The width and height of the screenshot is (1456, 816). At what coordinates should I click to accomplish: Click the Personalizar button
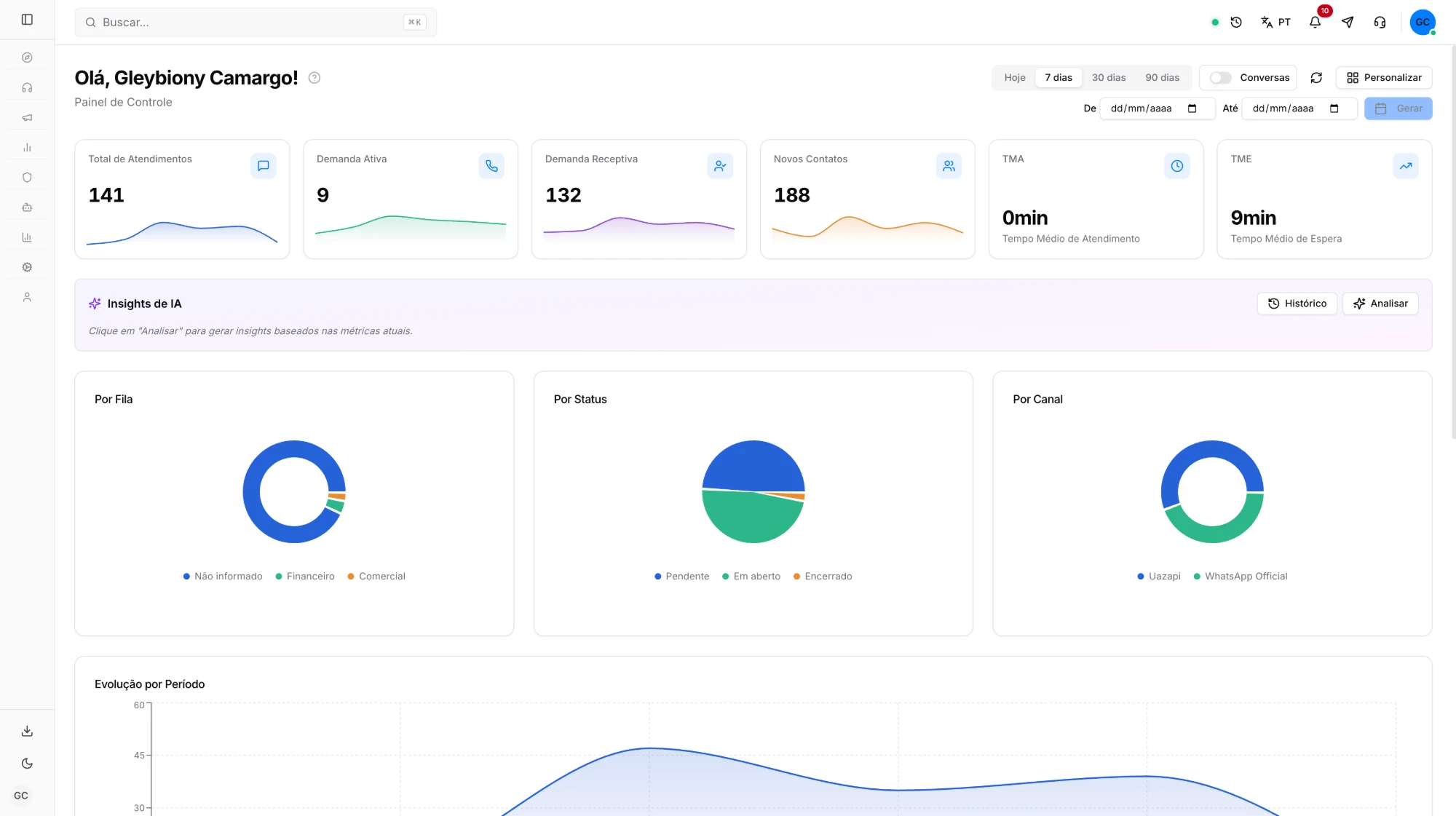click(x=1384, y=78)
